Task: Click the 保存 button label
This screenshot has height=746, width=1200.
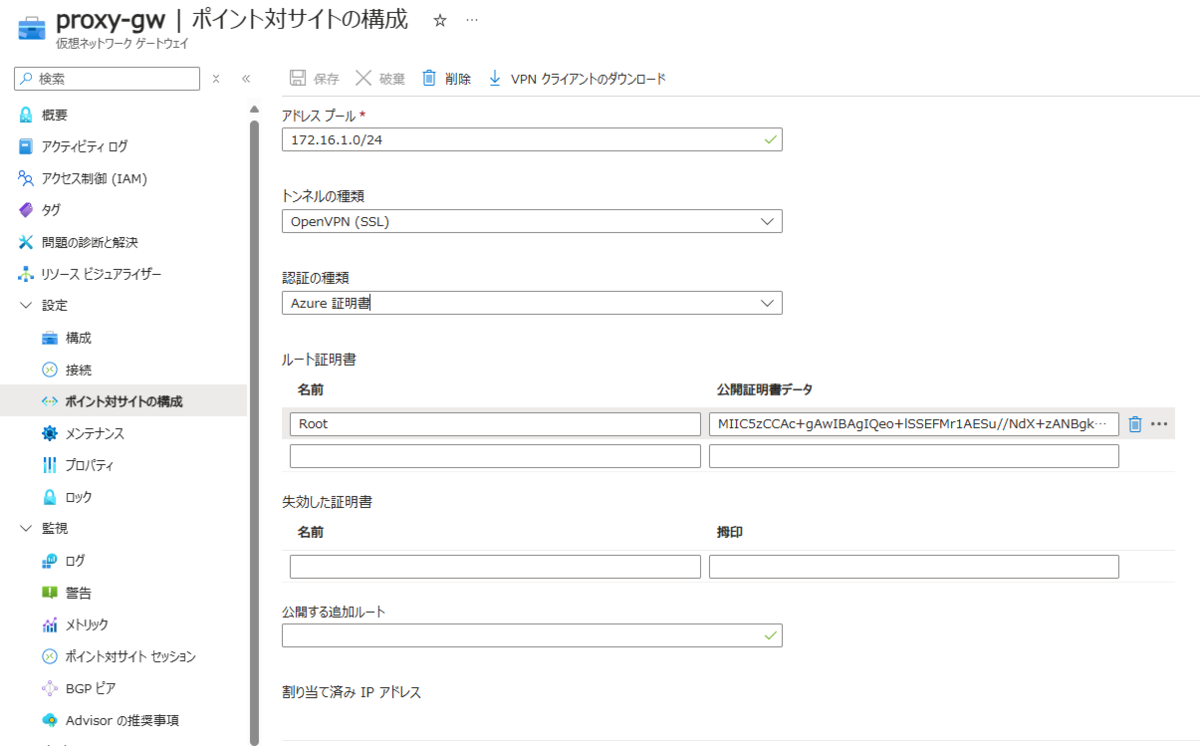Action: 327,79
